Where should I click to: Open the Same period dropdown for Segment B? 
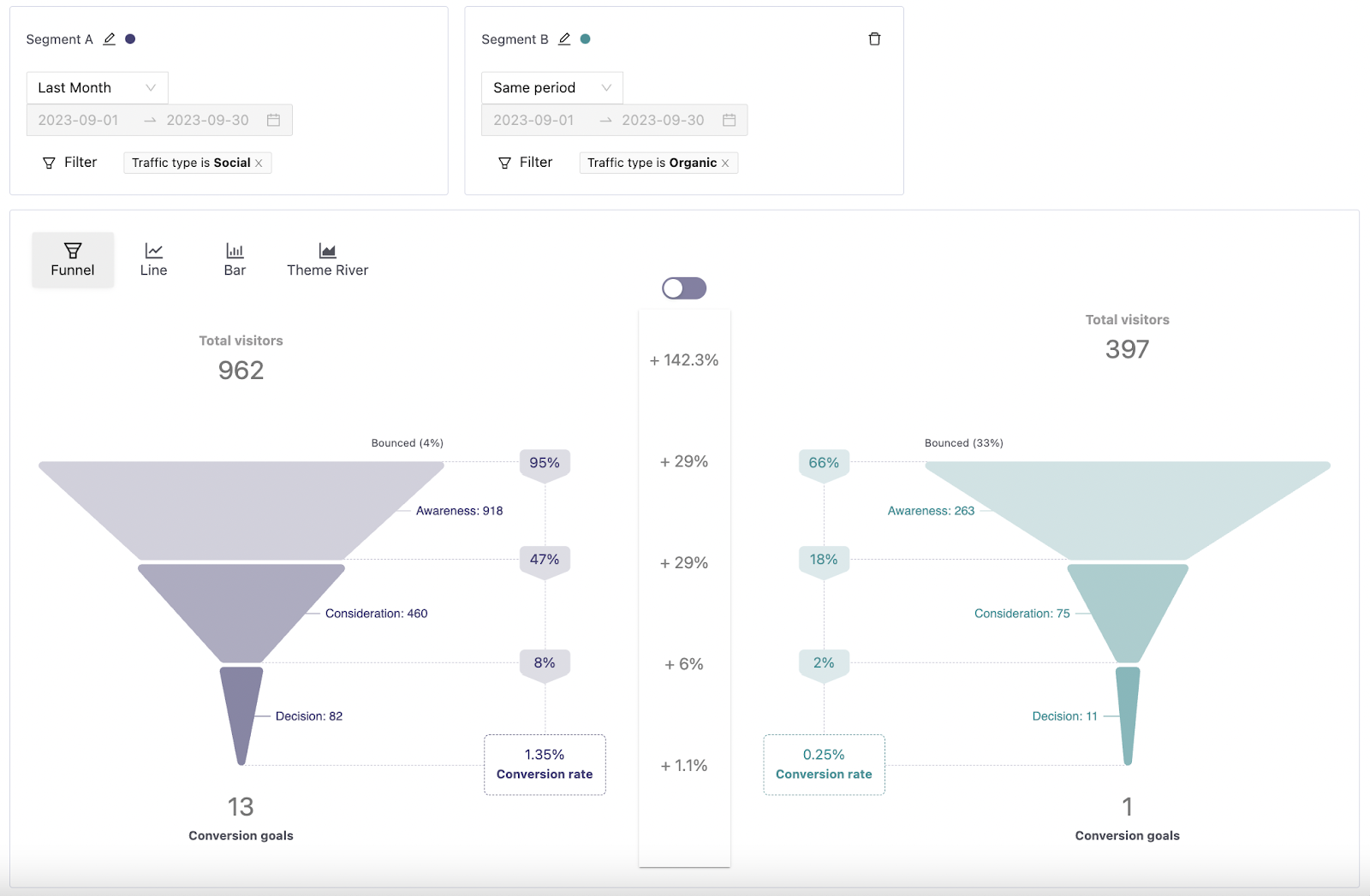[x=551, y=87]
